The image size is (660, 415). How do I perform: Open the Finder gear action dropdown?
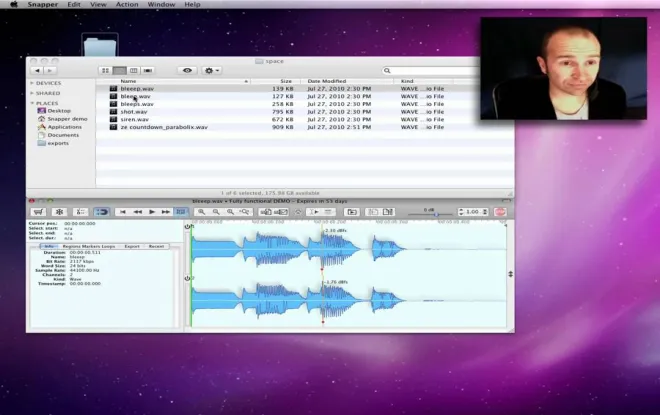(x=211, y=70)
